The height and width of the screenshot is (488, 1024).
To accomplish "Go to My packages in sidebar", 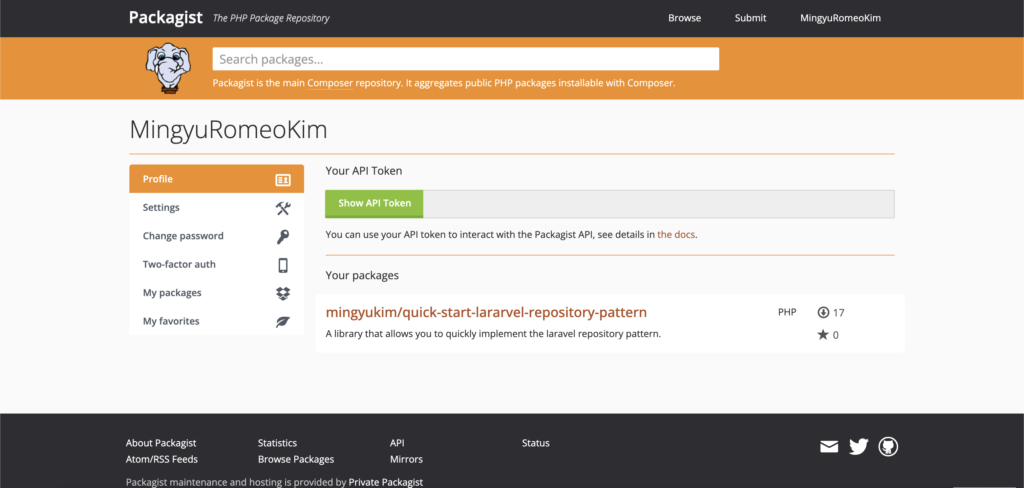I will coord(217,293).
